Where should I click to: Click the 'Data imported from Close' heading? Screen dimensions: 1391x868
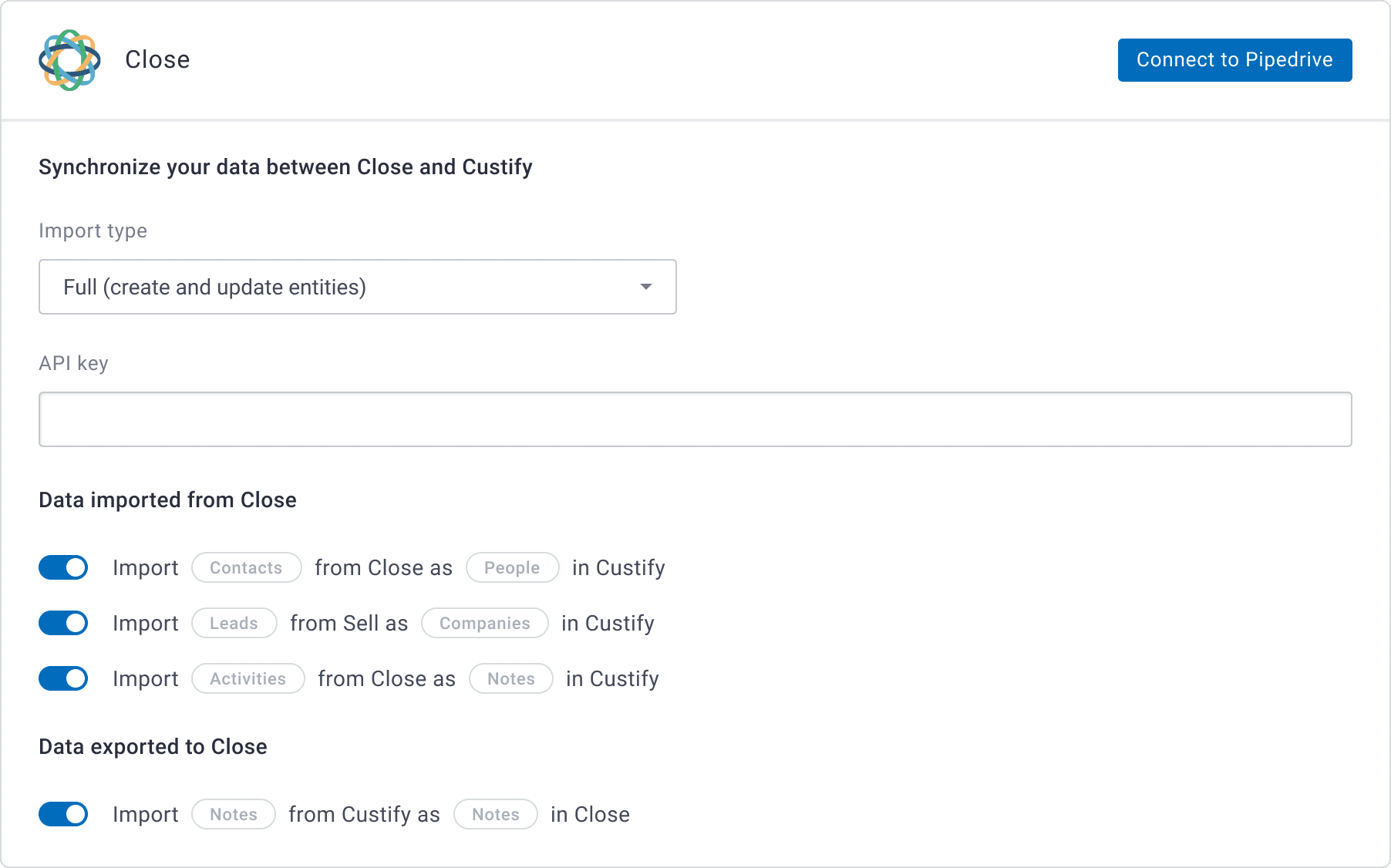(x=167, y=500)
